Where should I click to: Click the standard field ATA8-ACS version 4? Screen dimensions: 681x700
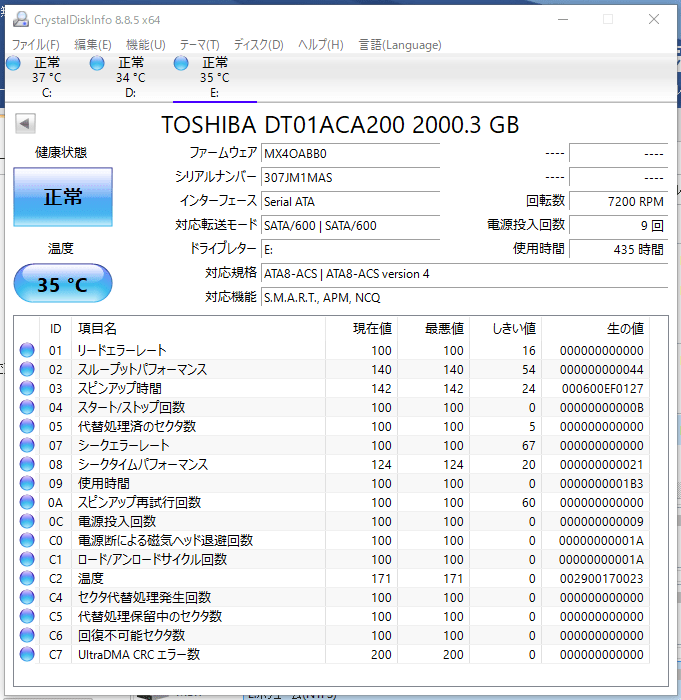(464, 274)
